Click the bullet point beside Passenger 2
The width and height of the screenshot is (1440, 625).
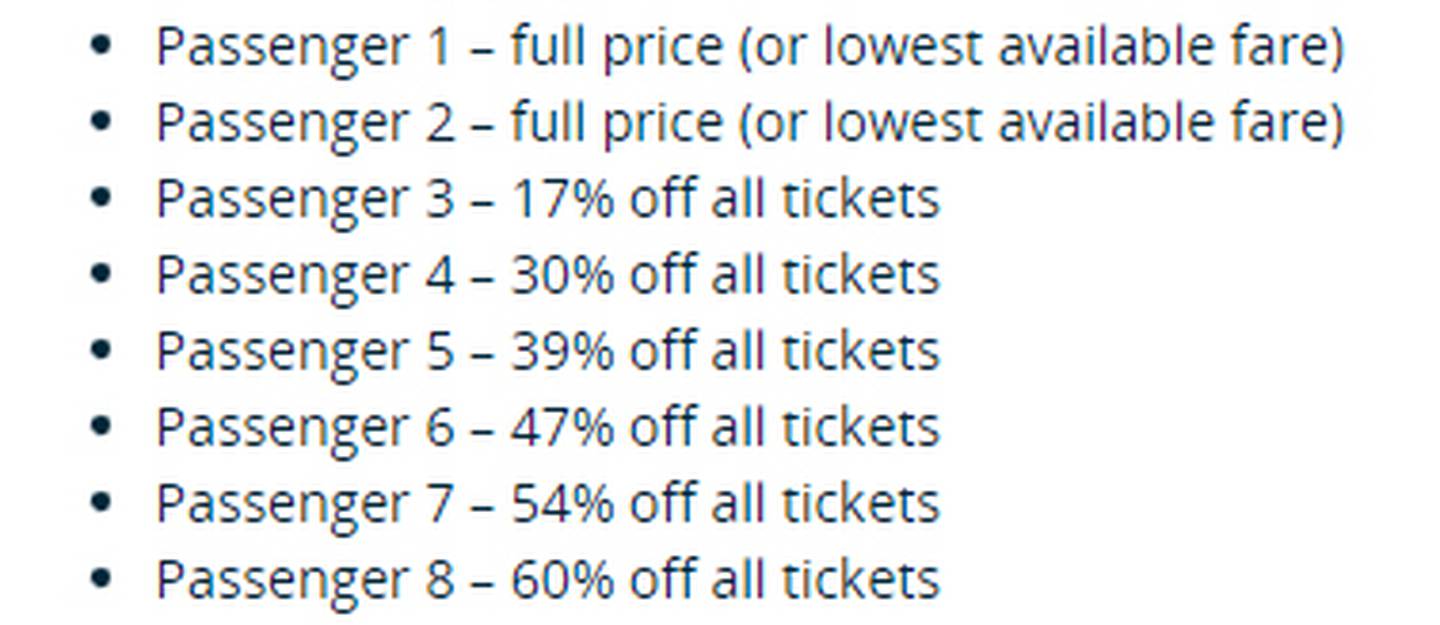click(100, 122)
